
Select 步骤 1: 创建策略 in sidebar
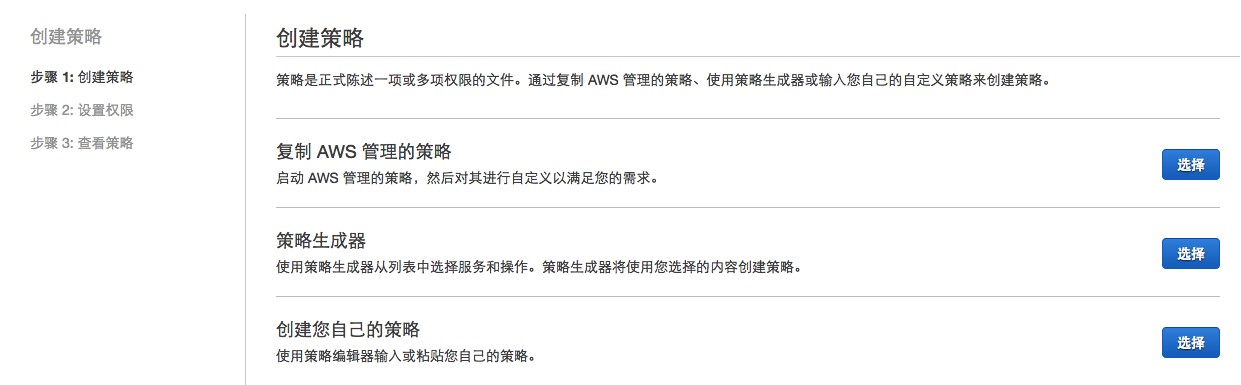point(82,77)
